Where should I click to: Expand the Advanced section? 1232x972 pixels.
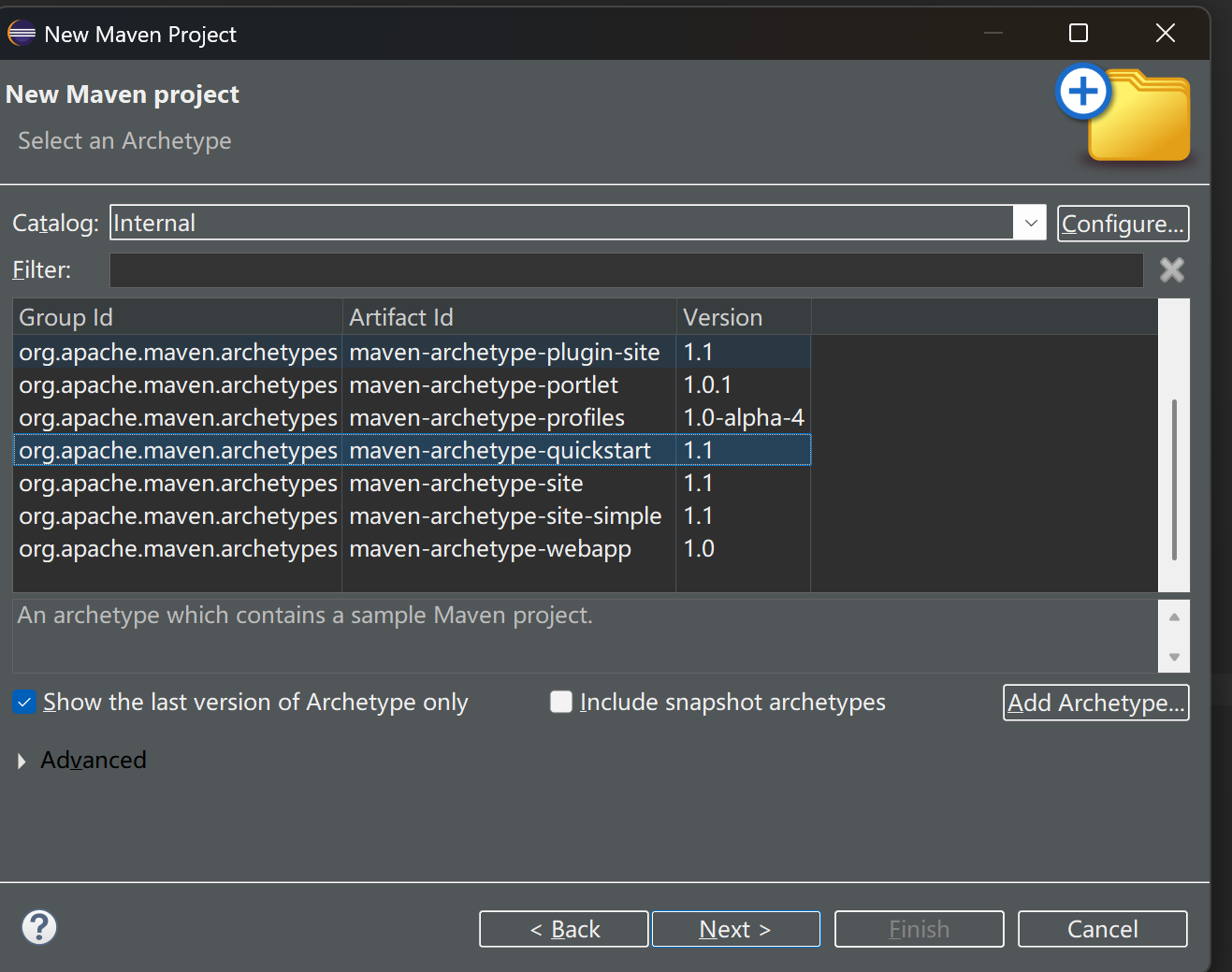click(x=22, y=761)
